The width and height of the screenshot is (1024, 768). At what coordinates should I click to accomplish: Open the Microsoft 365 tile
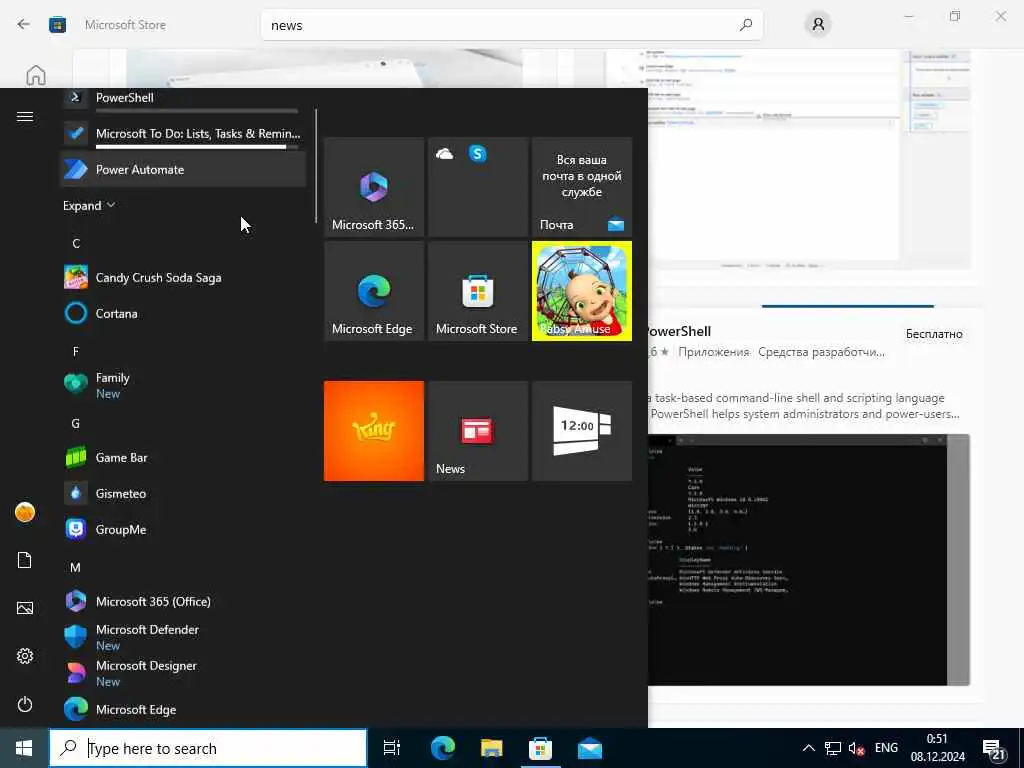(374, 187)
